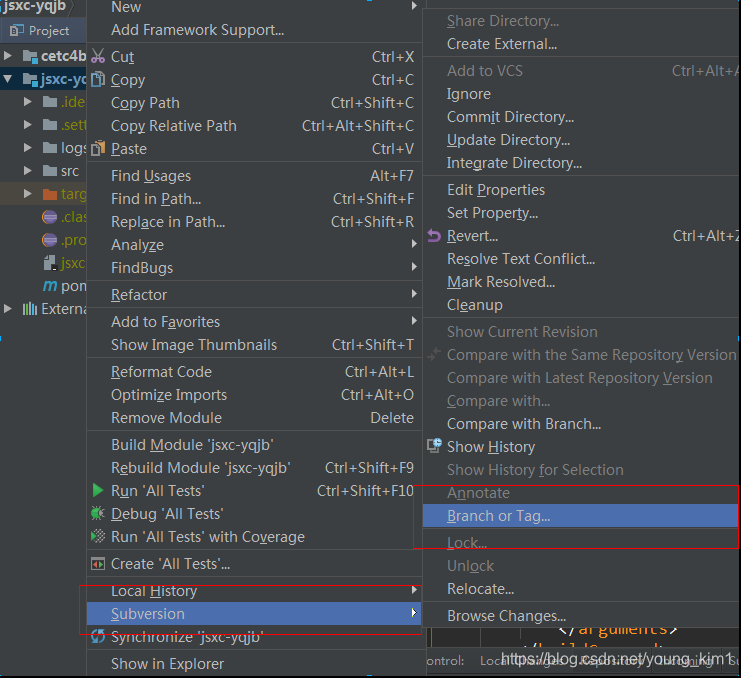Choose Build Module 'jsxc-yqjb' entry

254,445
